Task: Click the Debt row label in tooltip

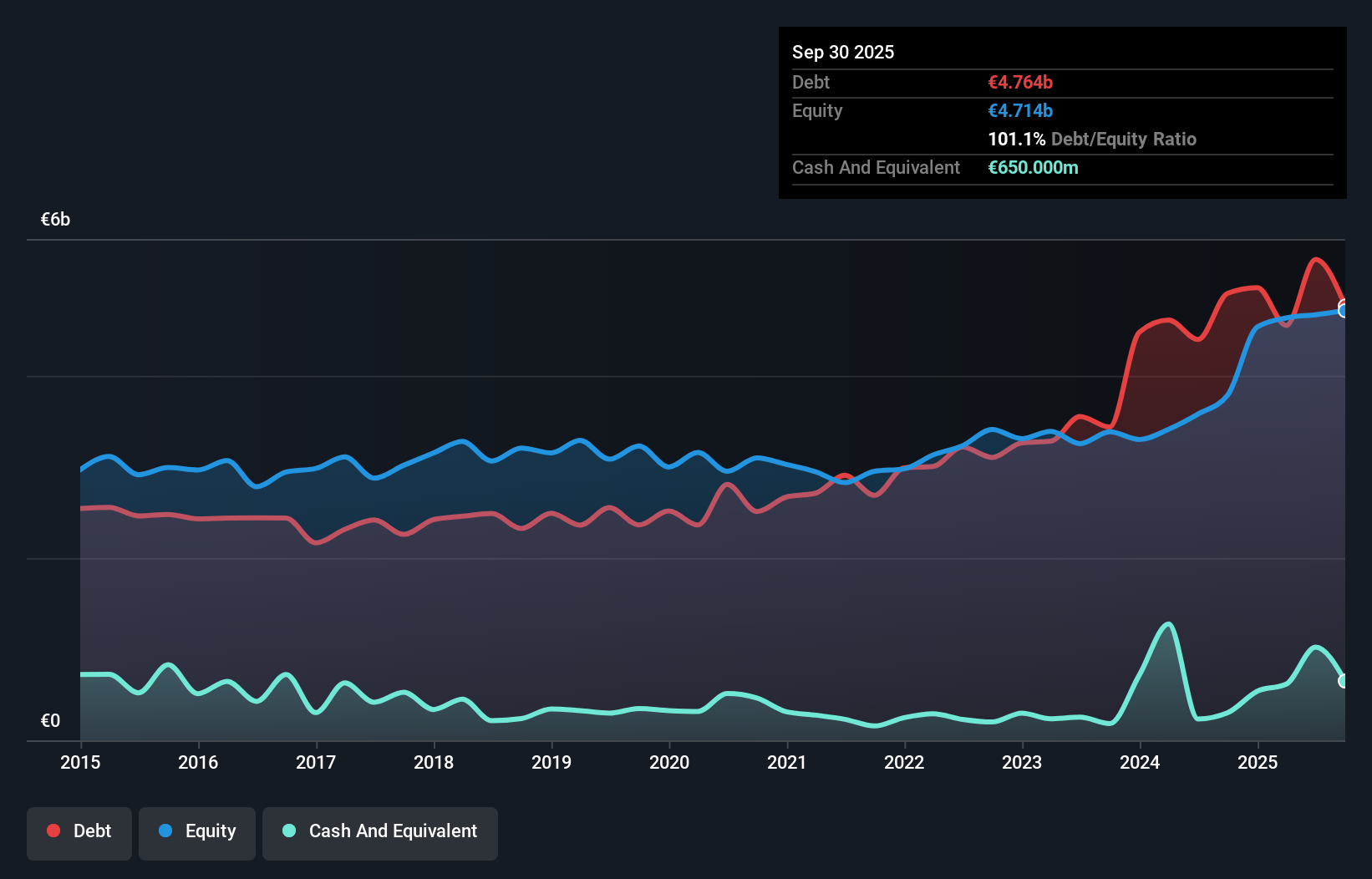Action: [810, 82]
